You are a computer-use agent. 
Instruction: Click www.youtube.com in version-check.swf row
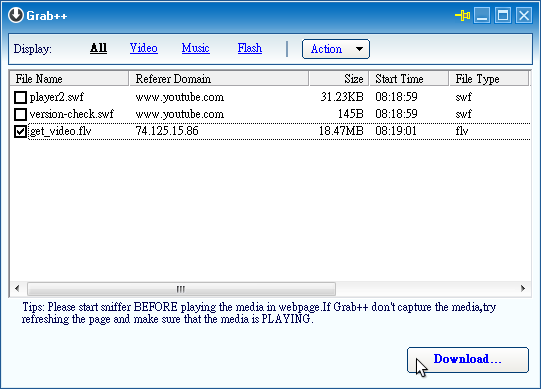[180, 114]
